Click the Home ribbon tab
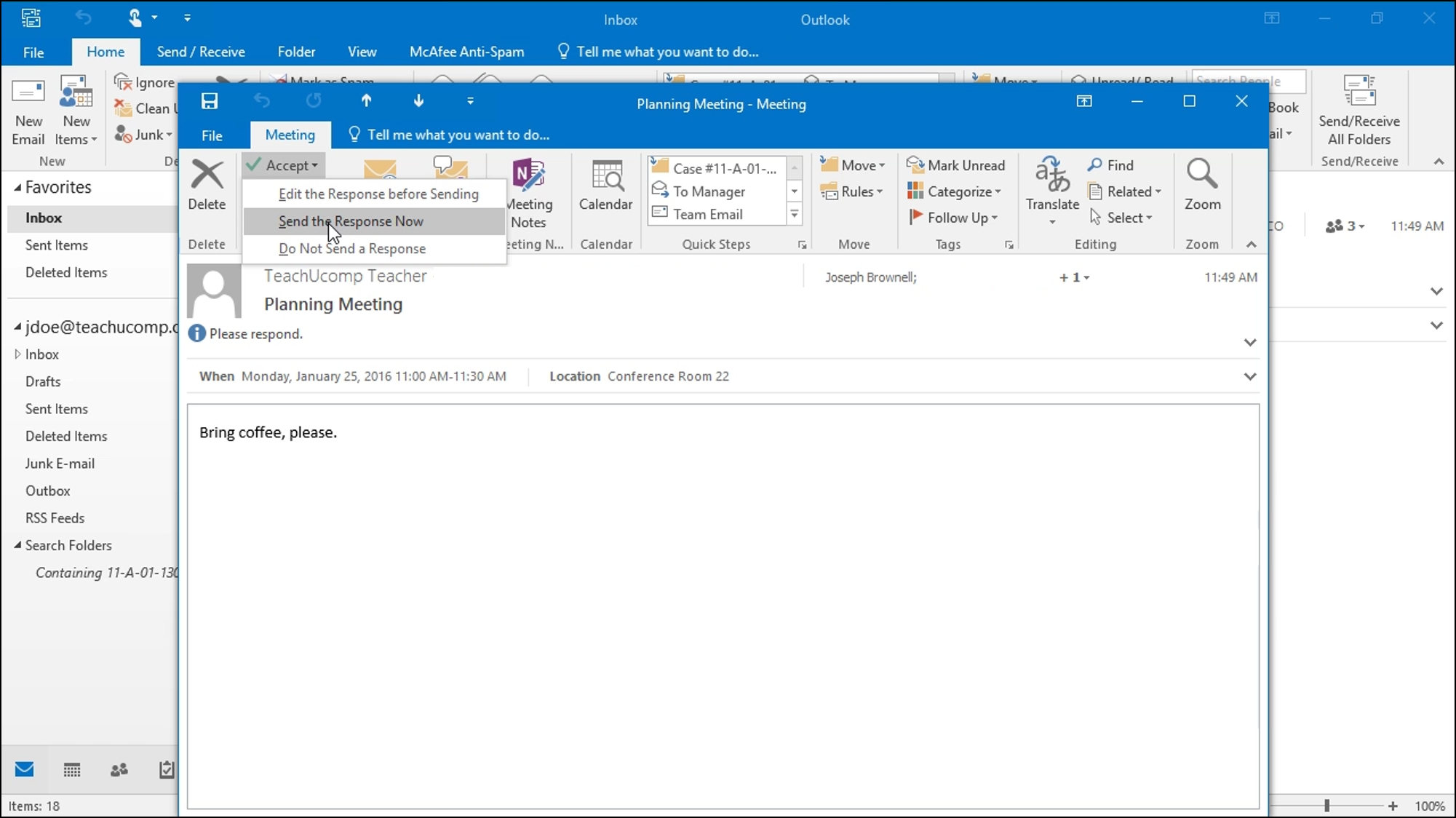 (105, 51)
